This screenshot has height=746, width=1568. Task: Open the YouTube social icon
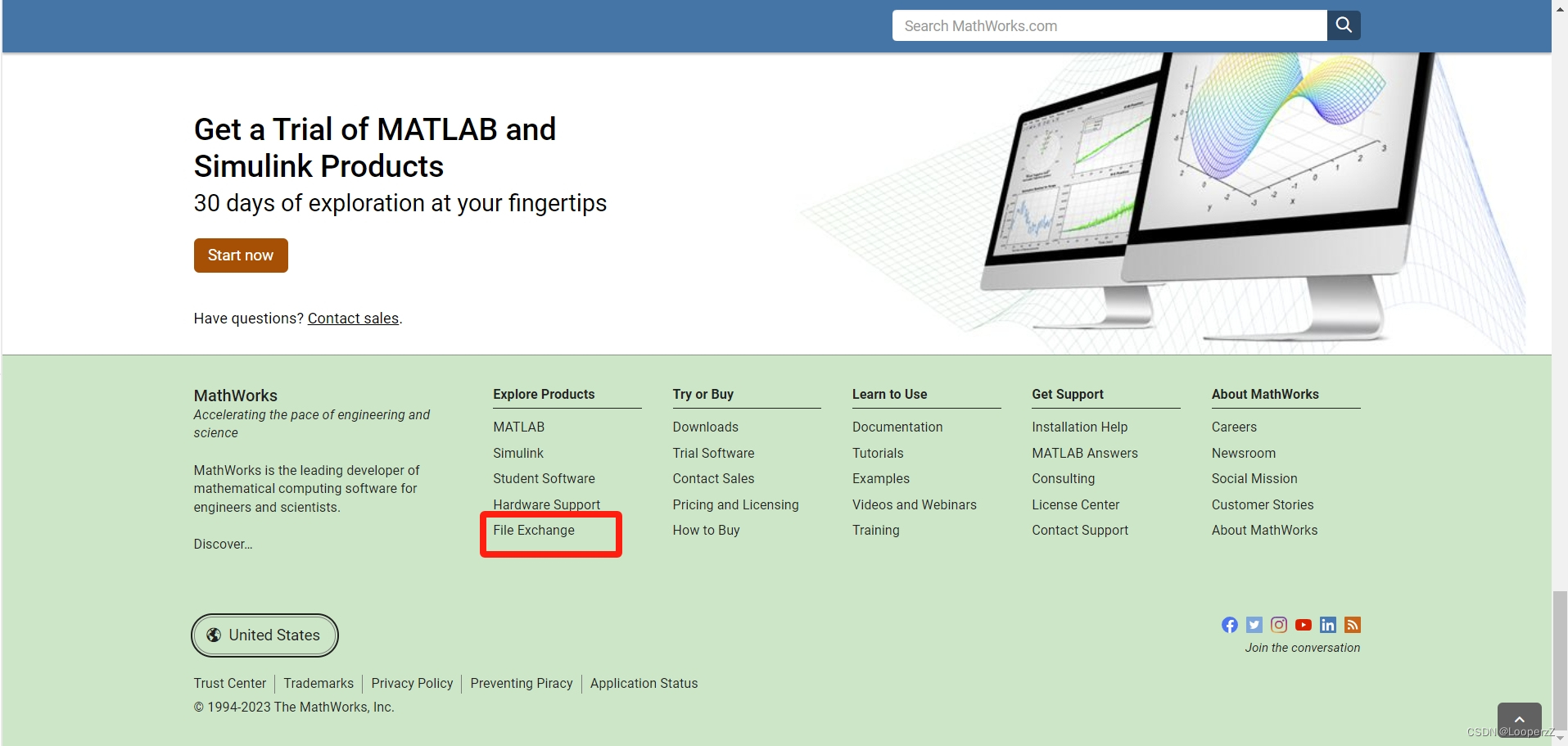click(1303, 624)
